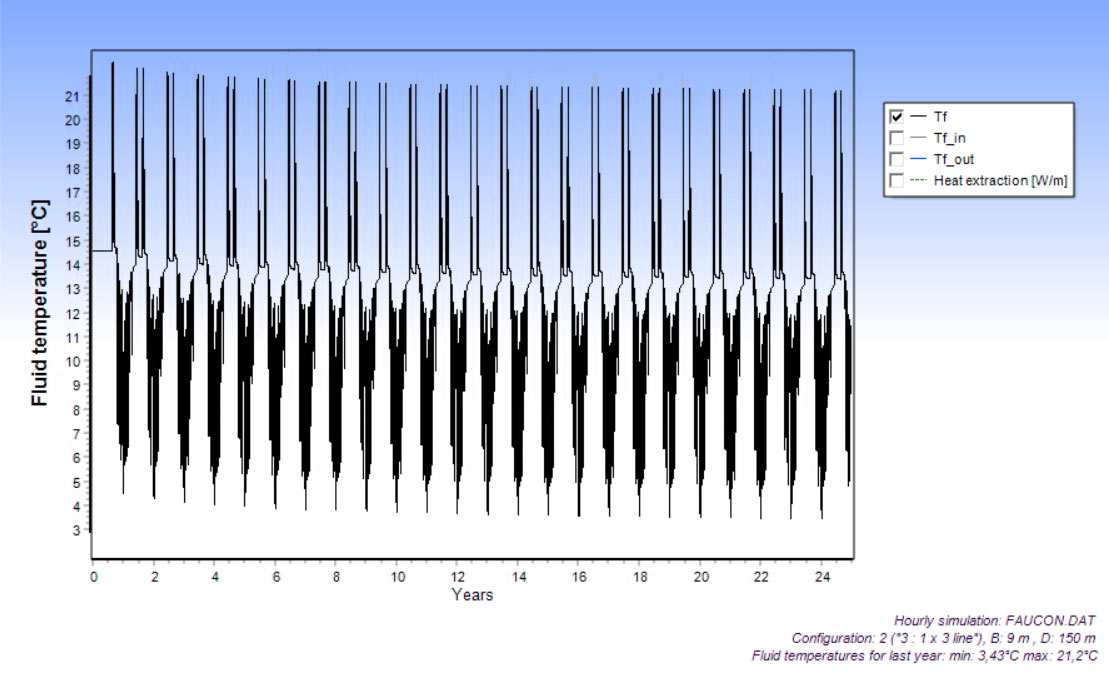
Task: Click the "Heat extraction [W/m]" legend label
Action: [x=1000, y=180]
